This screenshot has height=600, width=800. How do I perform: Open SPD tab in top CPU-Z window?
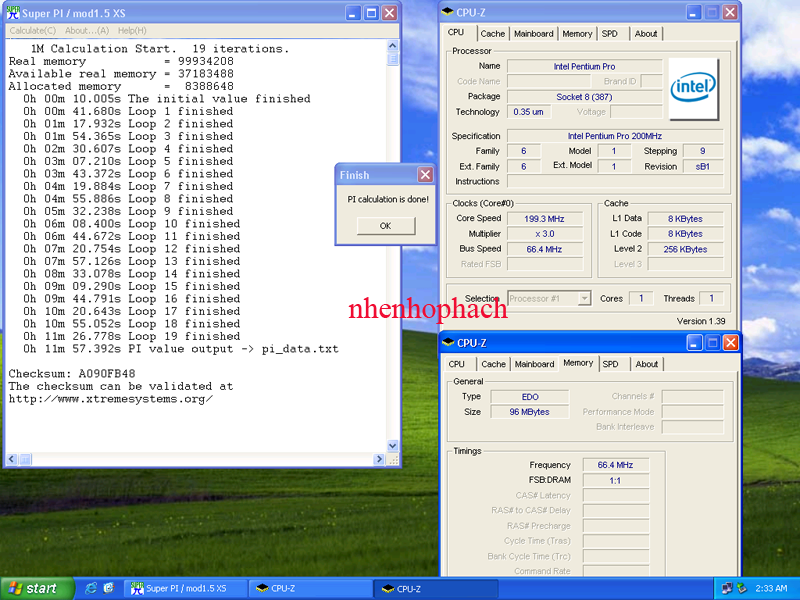tap(610, 34)
